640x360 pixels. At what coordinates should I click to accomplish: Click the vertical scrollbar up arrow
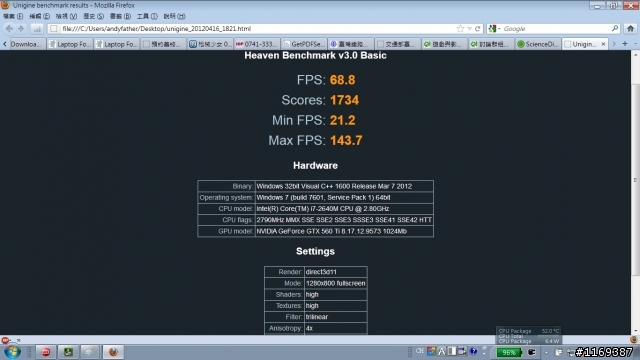pos(635,55)
